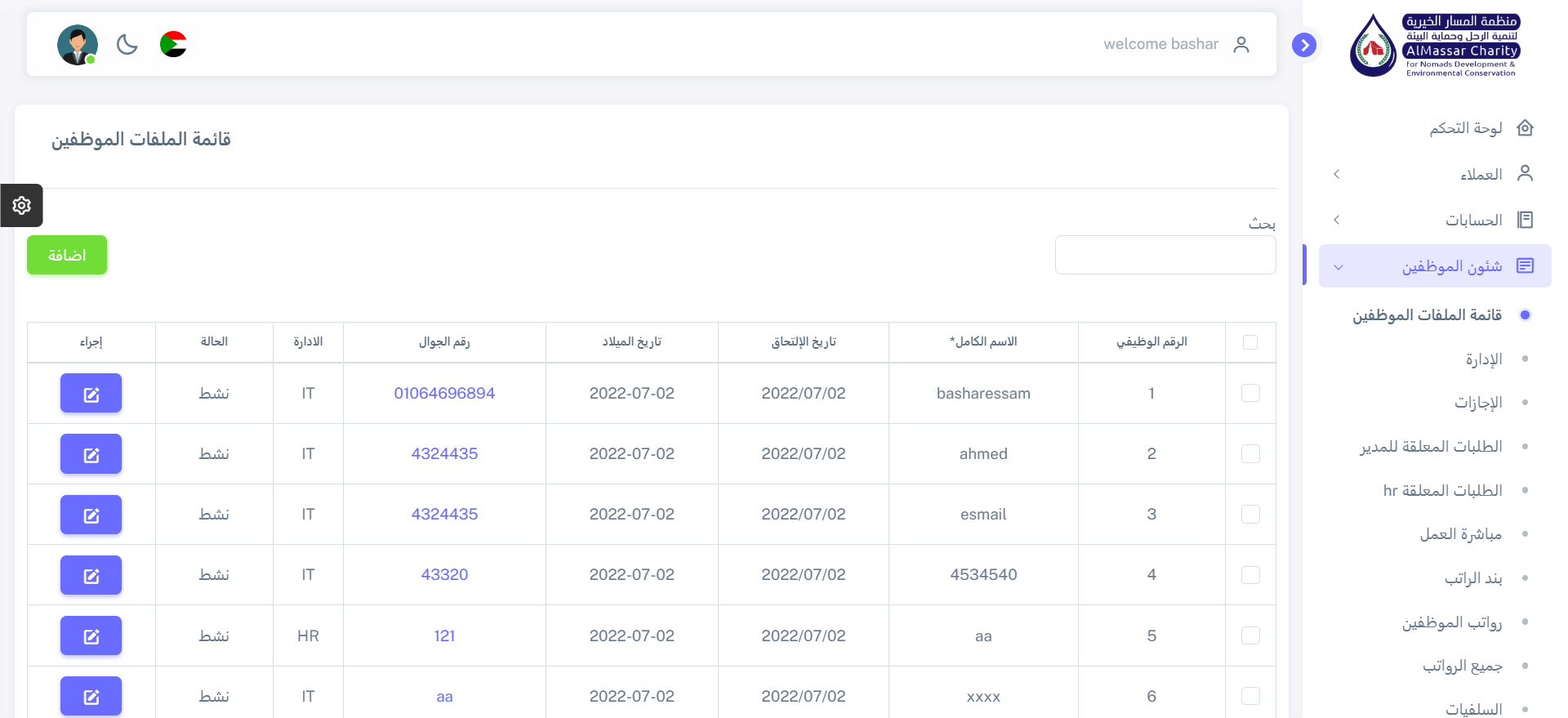Expand the الحسابات menu chevron
Viewport: 1568px width, 718px height.
(1337, 220)
